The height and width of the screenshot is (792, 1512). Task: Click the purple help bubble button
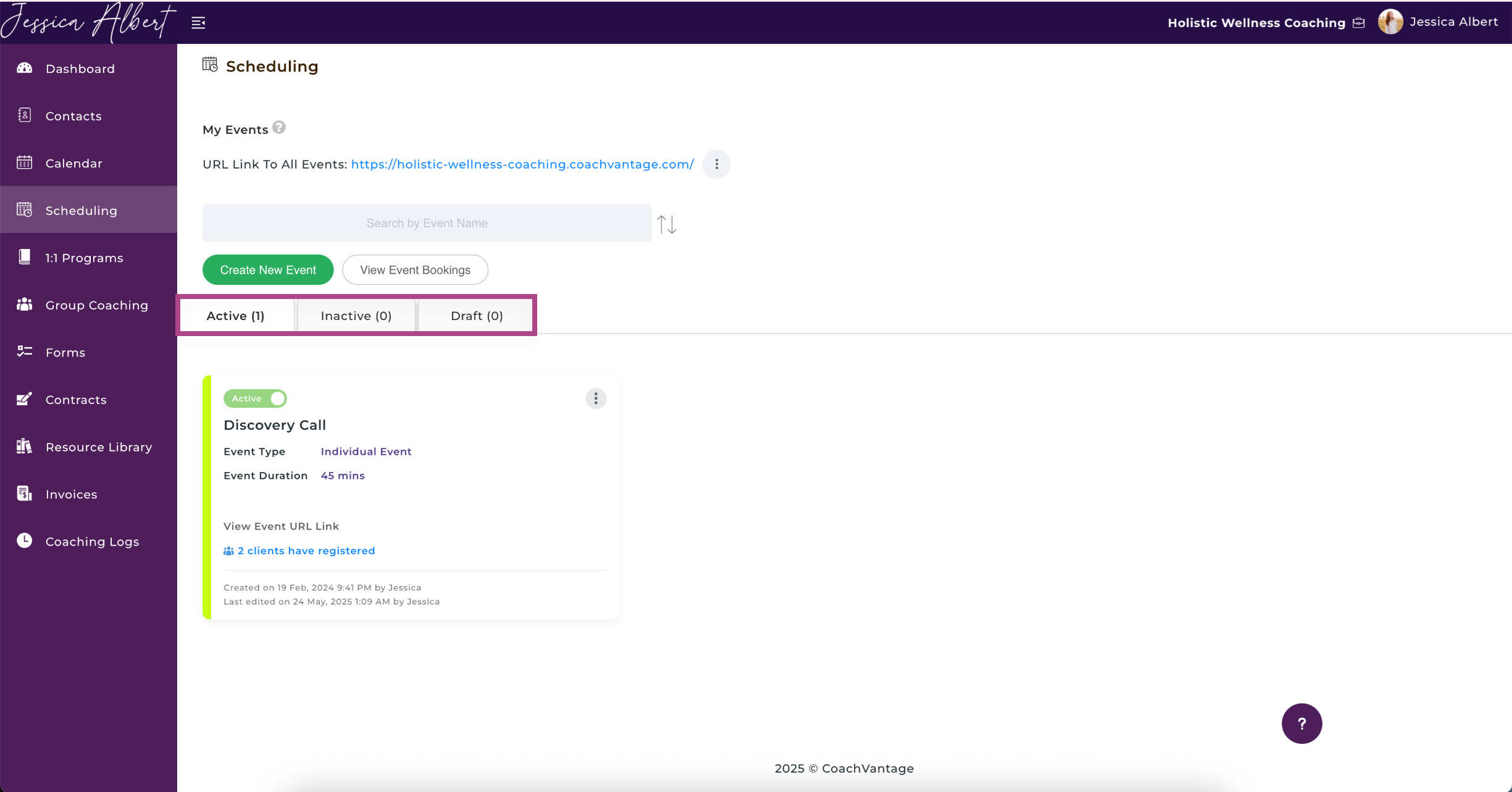point(1301,723)
